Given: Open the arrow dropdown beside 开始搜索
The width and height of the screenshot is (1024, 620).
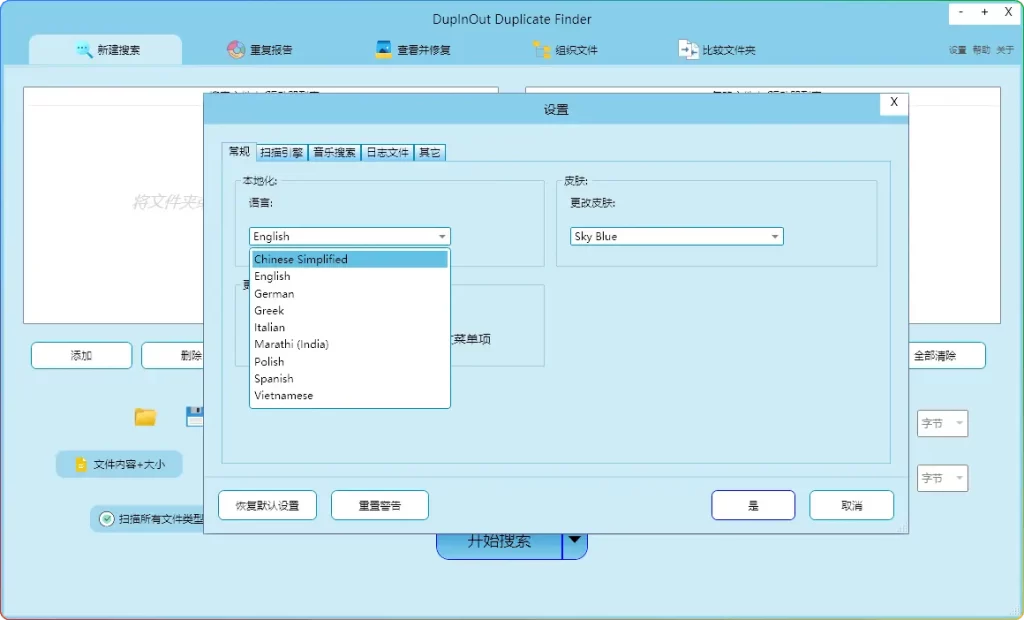Looking at the screenshot, I should 575,544.
